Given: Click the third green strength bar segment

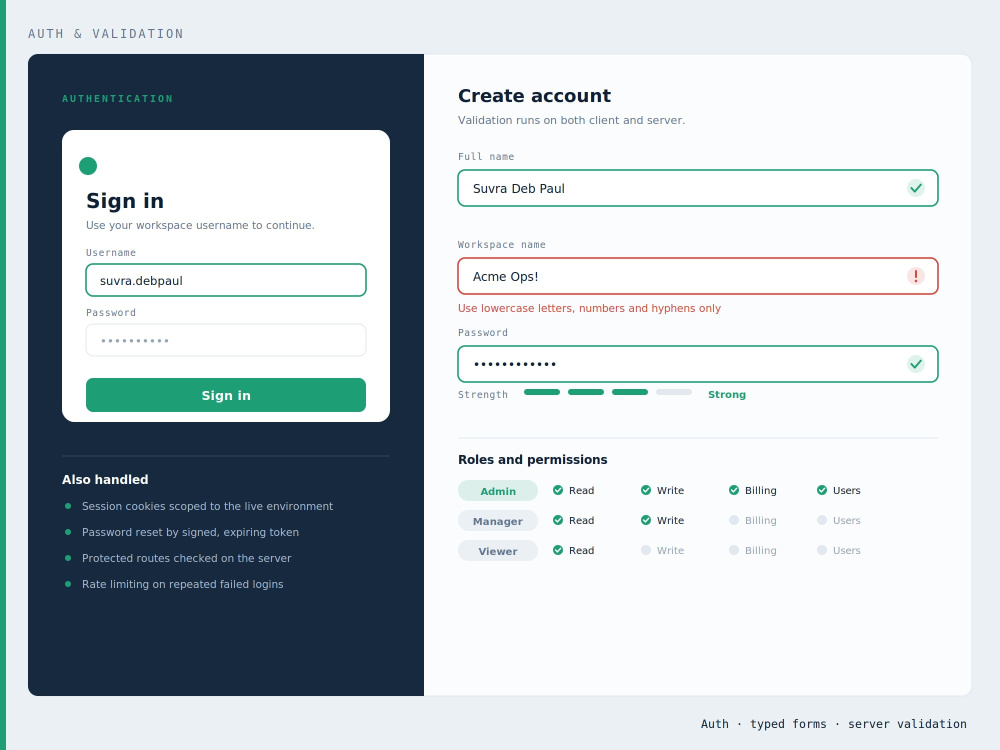Looking at the screenshot, I should click(x=630, y=392).
